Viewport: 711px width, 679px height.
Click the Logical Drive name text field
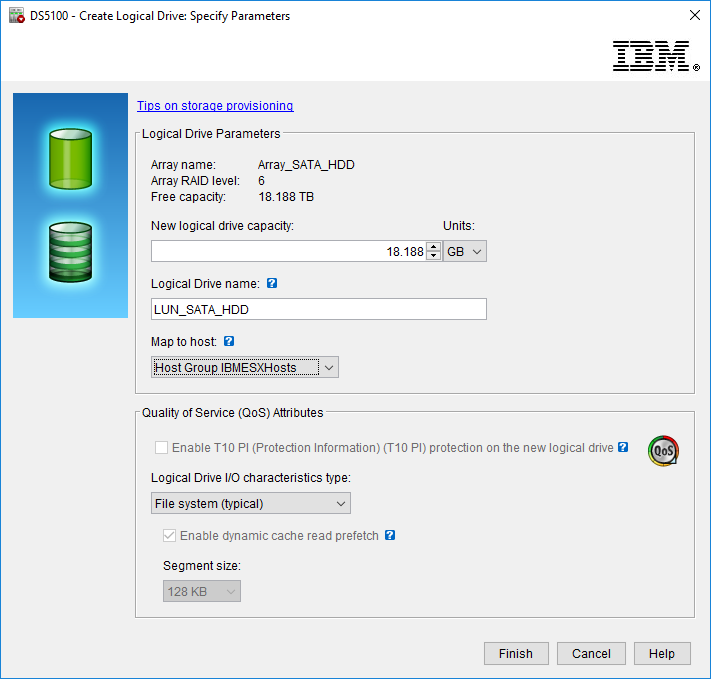318,310
